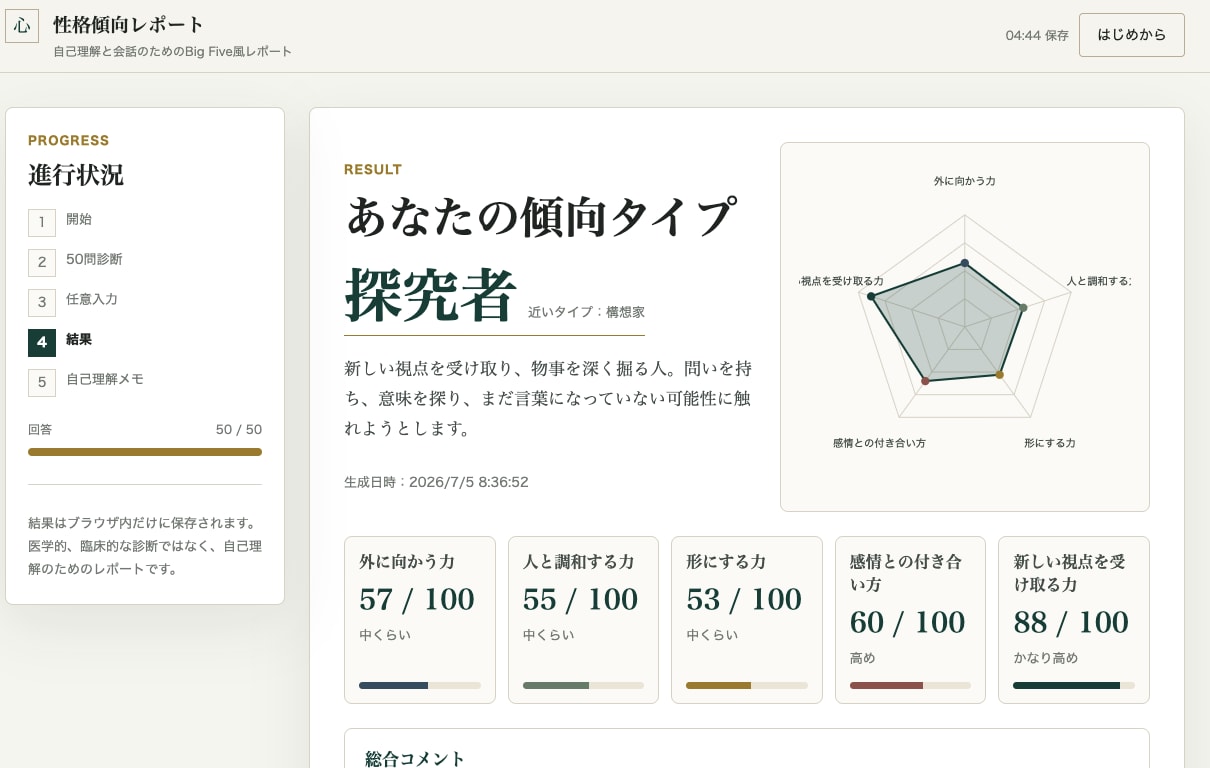Click the red radar point toward 感情との付き合い方
The width and height of the screenshot is (1210, 768).
pyautogui.click(x=925, y=381)
